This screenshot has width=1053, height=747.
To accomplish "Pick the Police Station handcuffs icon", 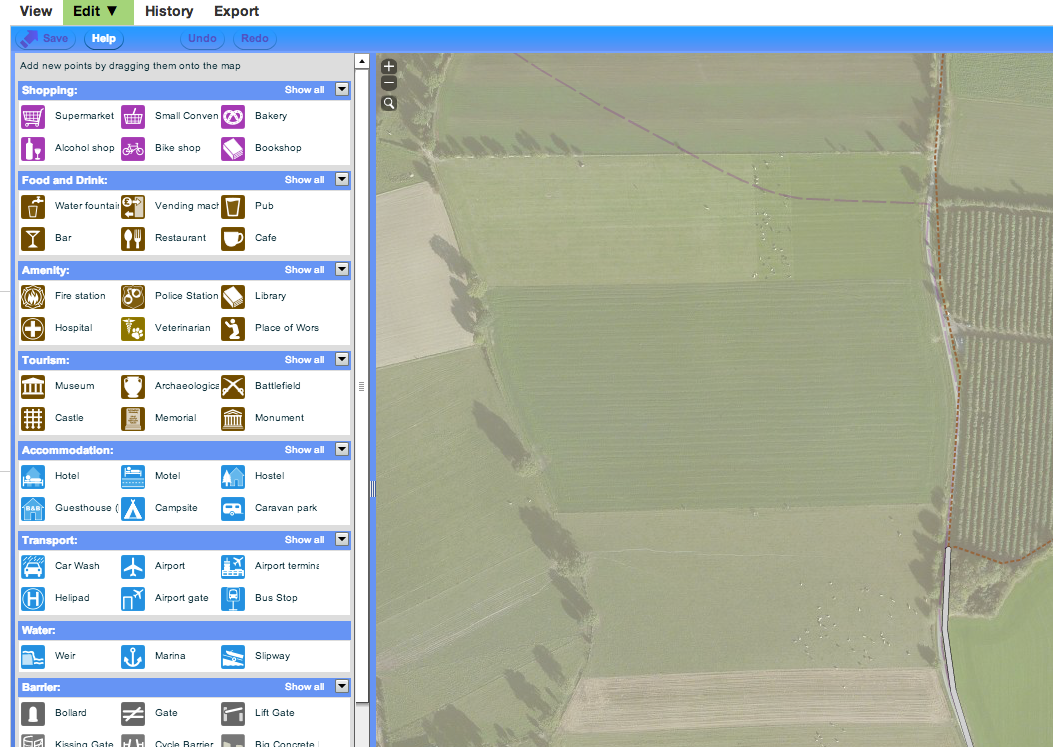I will coord(133,296).
